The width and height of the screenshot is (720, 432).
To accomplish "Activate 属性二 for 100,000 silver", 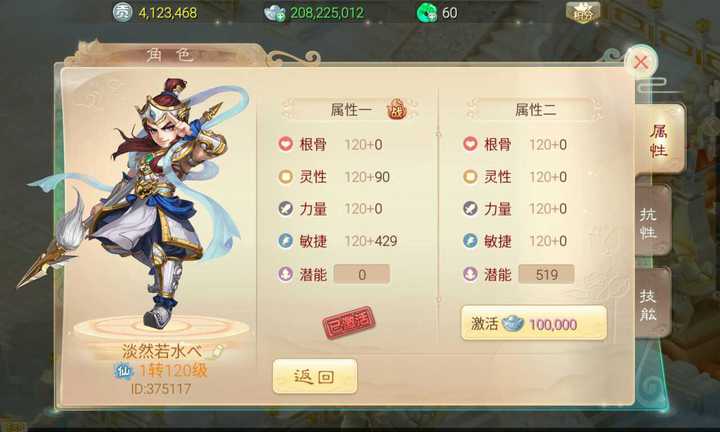I will 534,323.
